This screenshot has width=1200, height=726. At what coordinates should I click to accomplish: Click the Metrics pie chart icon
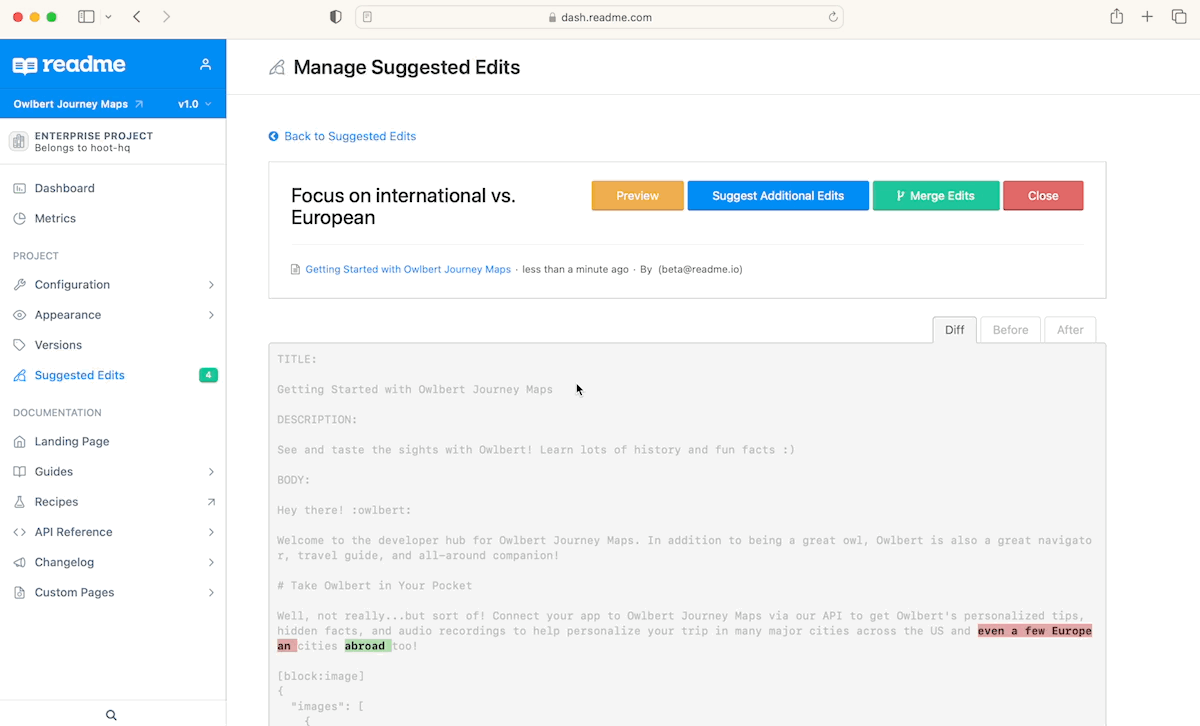point(19,218)
